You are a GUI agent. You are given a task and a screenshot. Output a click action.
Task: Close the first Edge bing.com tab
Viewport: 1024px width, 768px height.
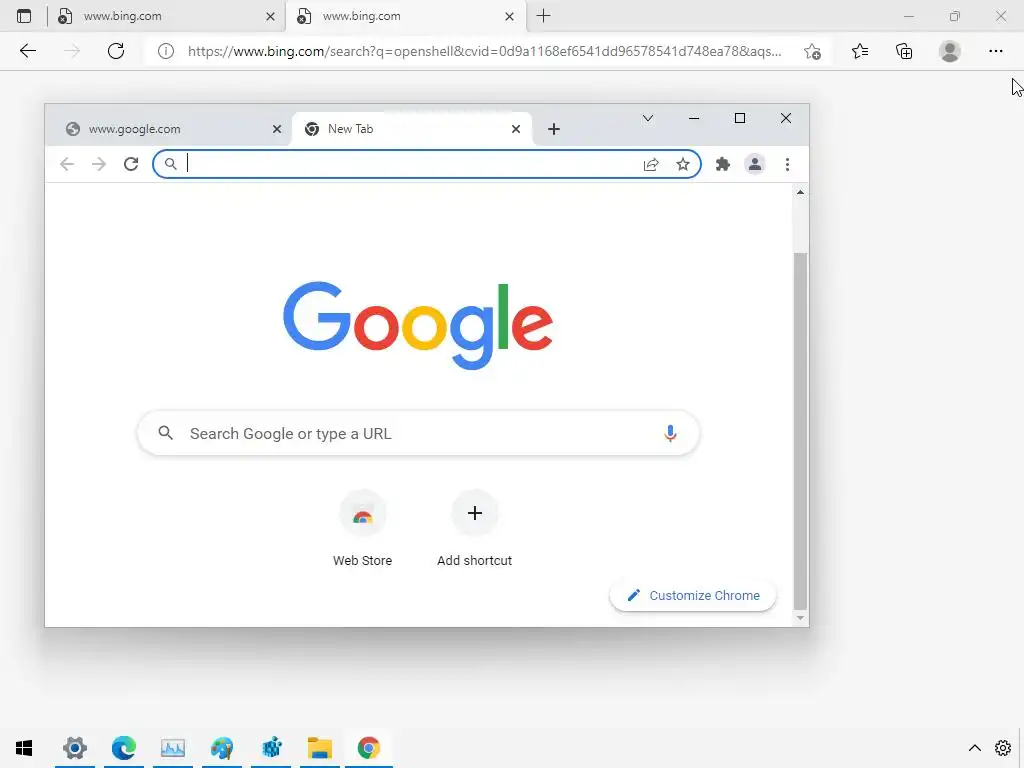coord(270,17)
